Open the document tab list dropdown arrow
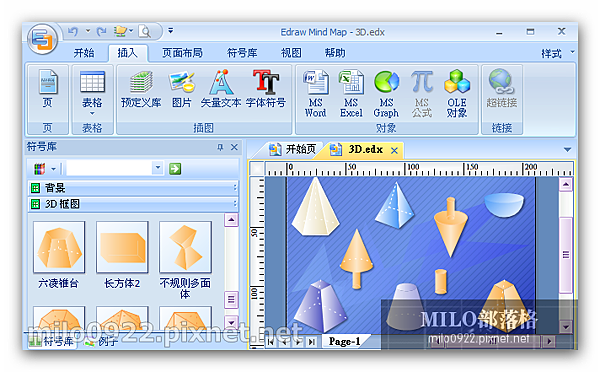The image size is (600, 372). (x=567, y=150)
